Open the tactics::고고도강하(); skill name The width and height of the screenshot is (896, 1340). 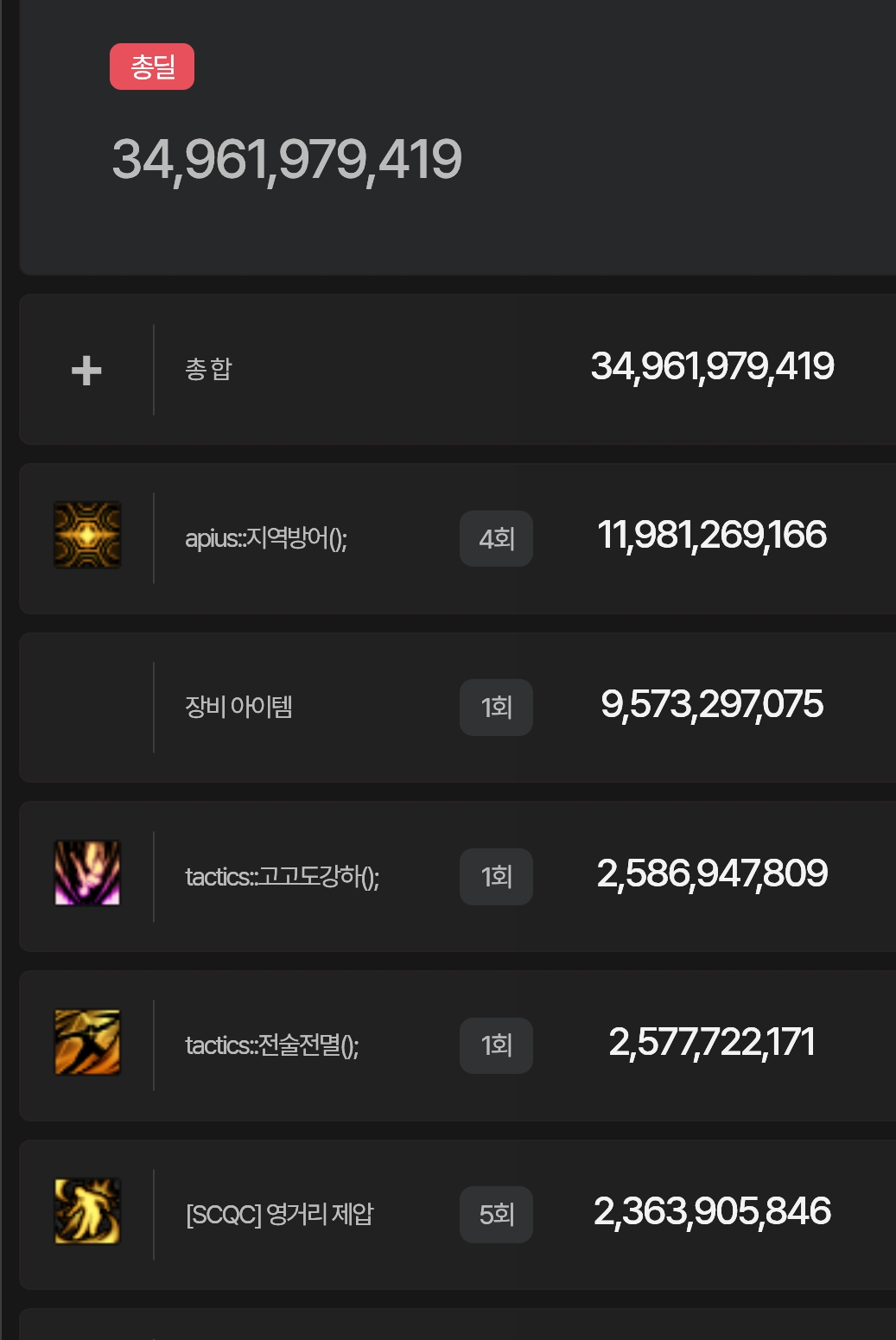click(283, 877)
